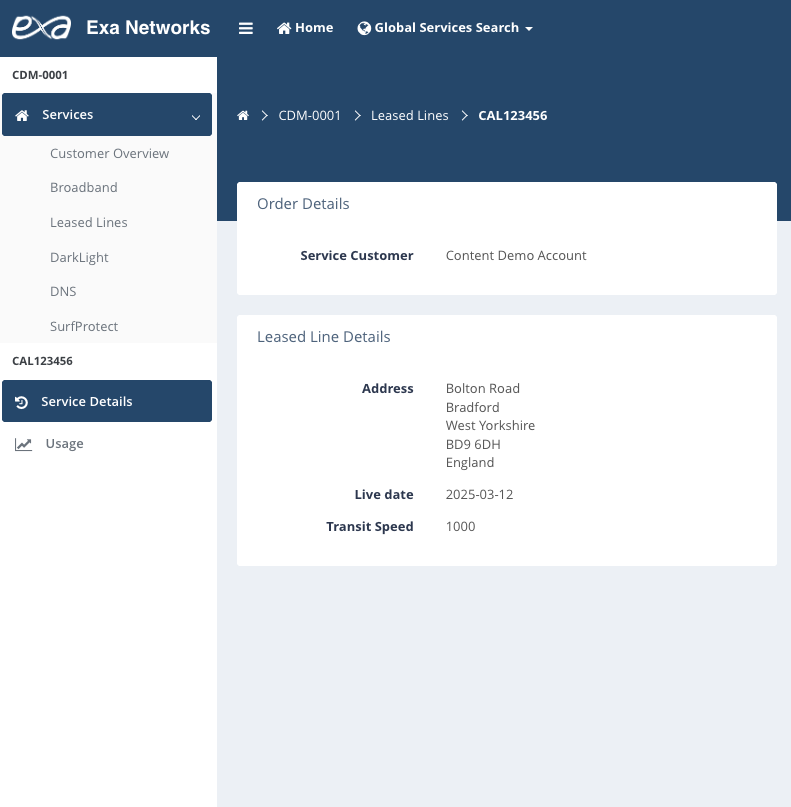791x807 pixels.
Task: Click the Exa Networks logo
Action: 41,27
